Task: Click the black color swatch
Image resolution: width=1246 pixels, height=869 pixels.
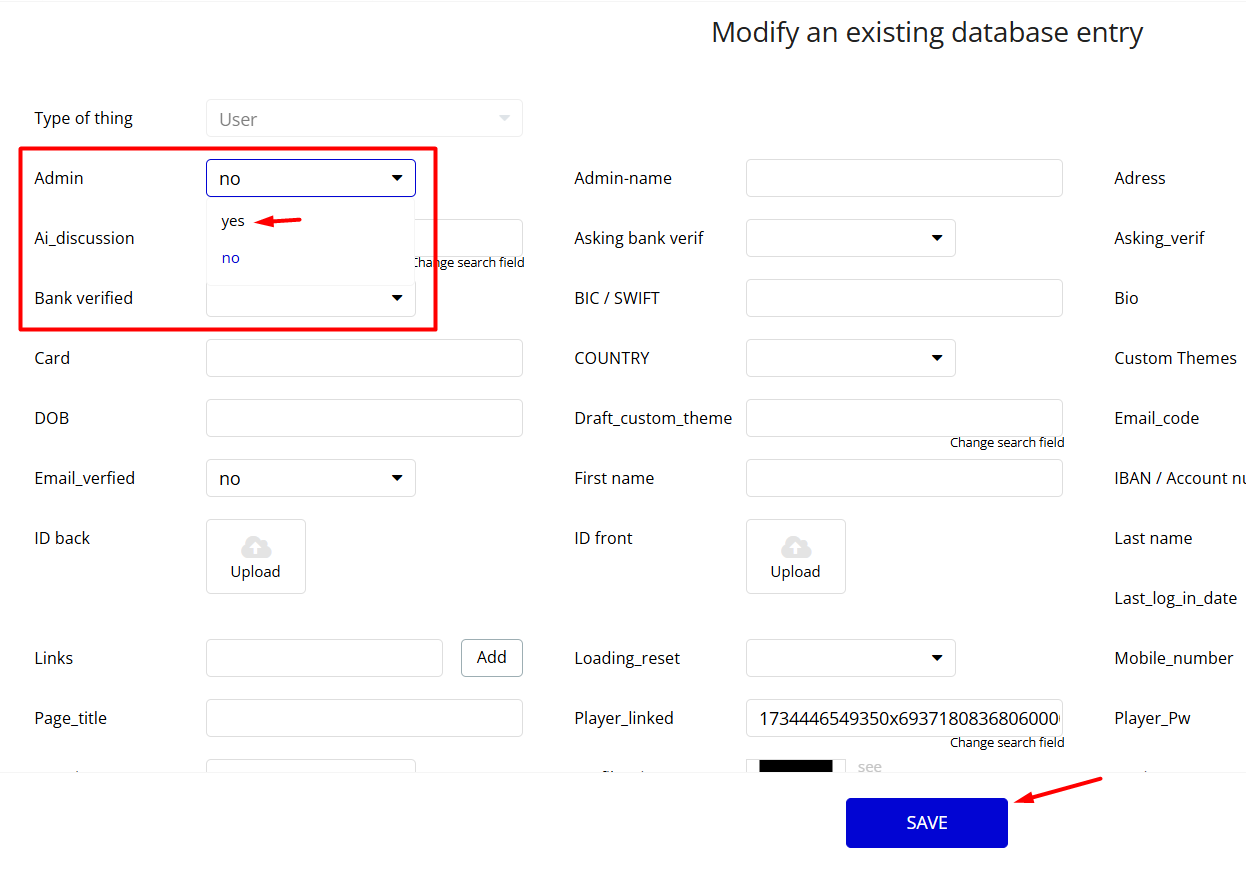Action: click(x=795, y=766)
